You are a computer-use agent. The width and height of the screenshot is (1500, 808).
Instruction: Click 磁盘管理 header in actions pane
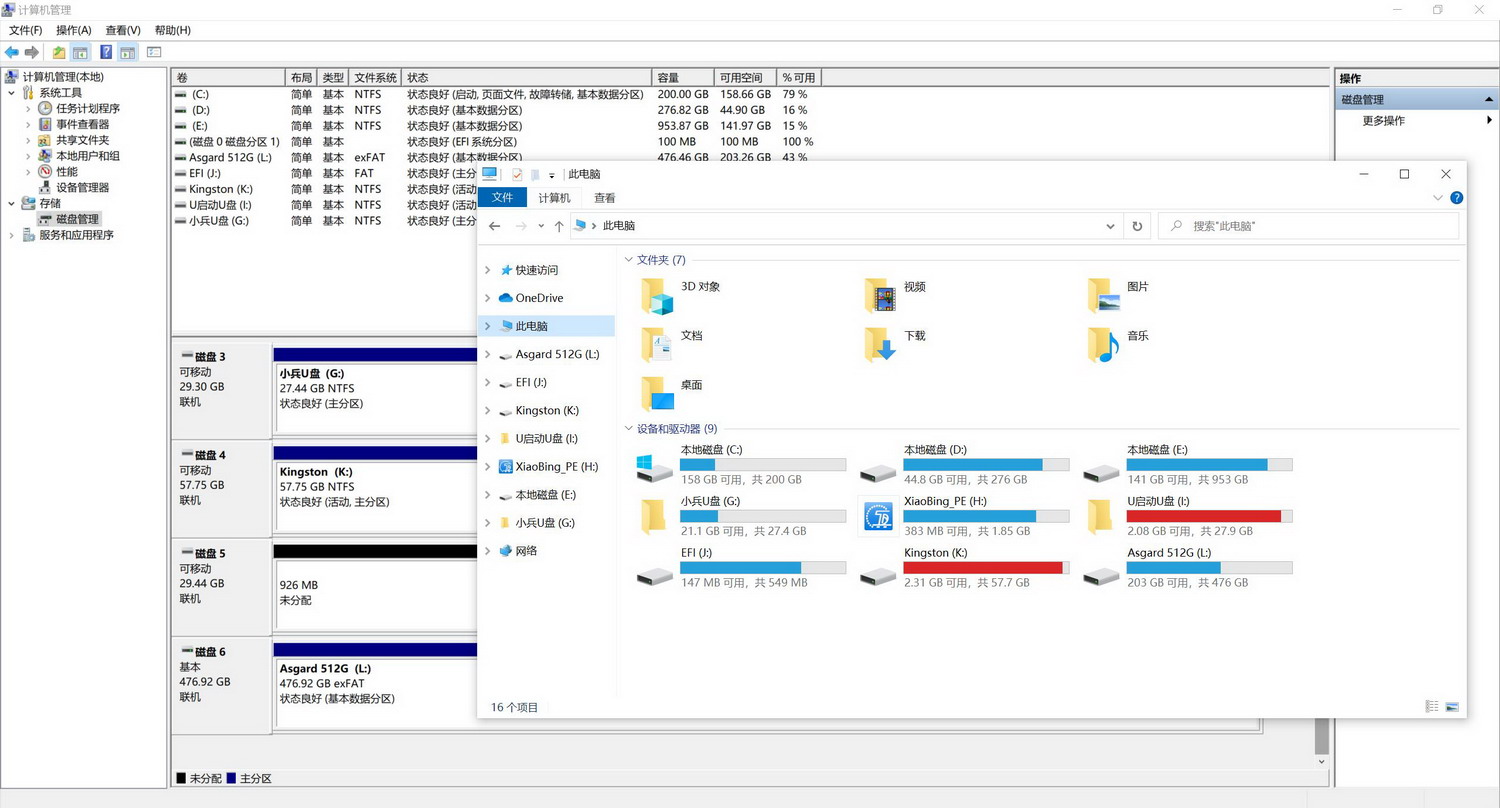(1416, 99)
